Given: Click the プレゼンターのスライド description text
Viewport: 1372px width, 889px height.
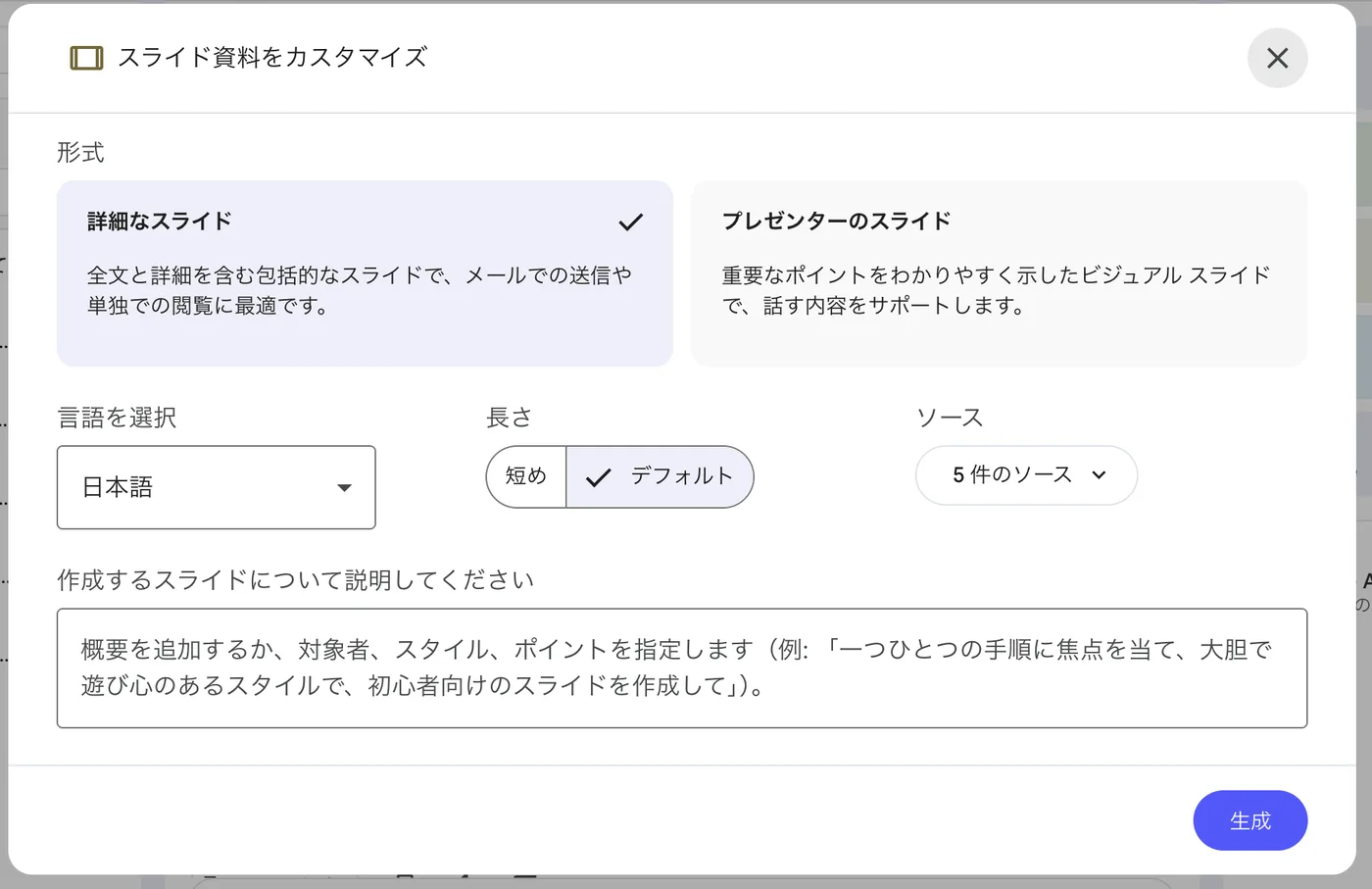Looking at the screenshot, I should coord(996,290).
